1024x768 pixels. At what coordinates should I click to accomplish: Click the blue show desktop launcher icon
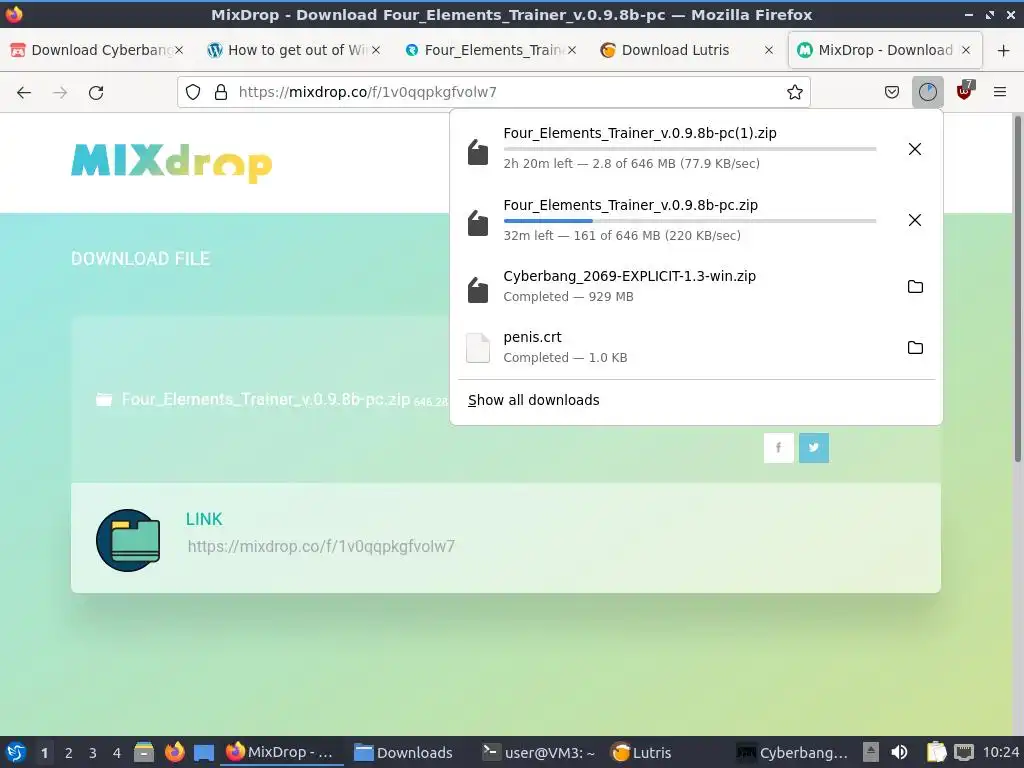tap(204, 753)
